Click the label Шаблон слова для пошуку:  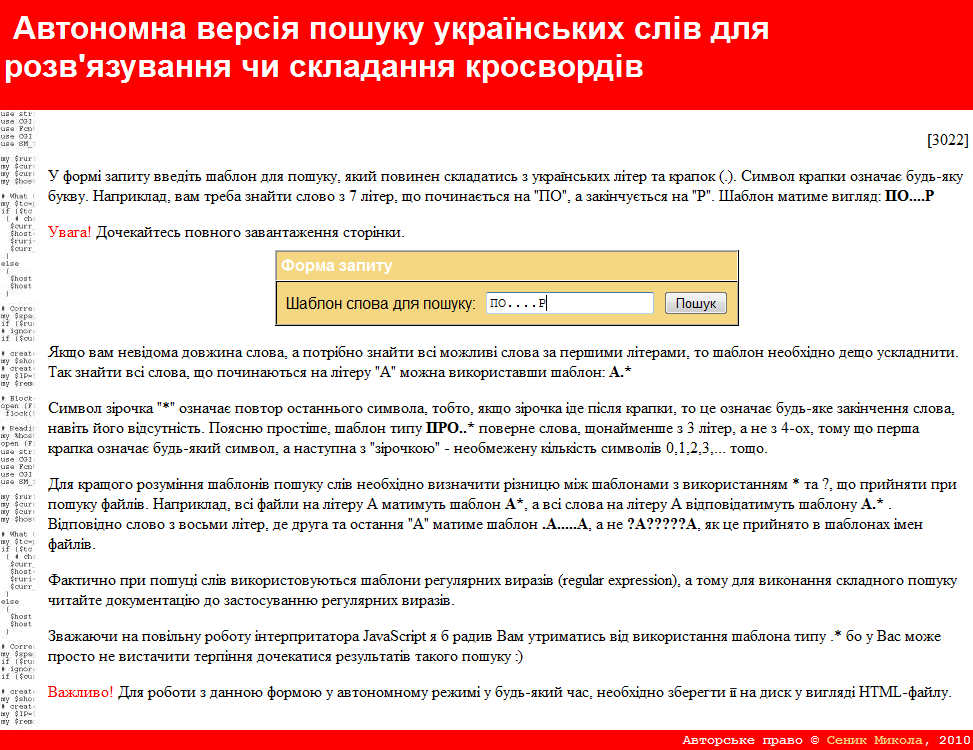380,303
